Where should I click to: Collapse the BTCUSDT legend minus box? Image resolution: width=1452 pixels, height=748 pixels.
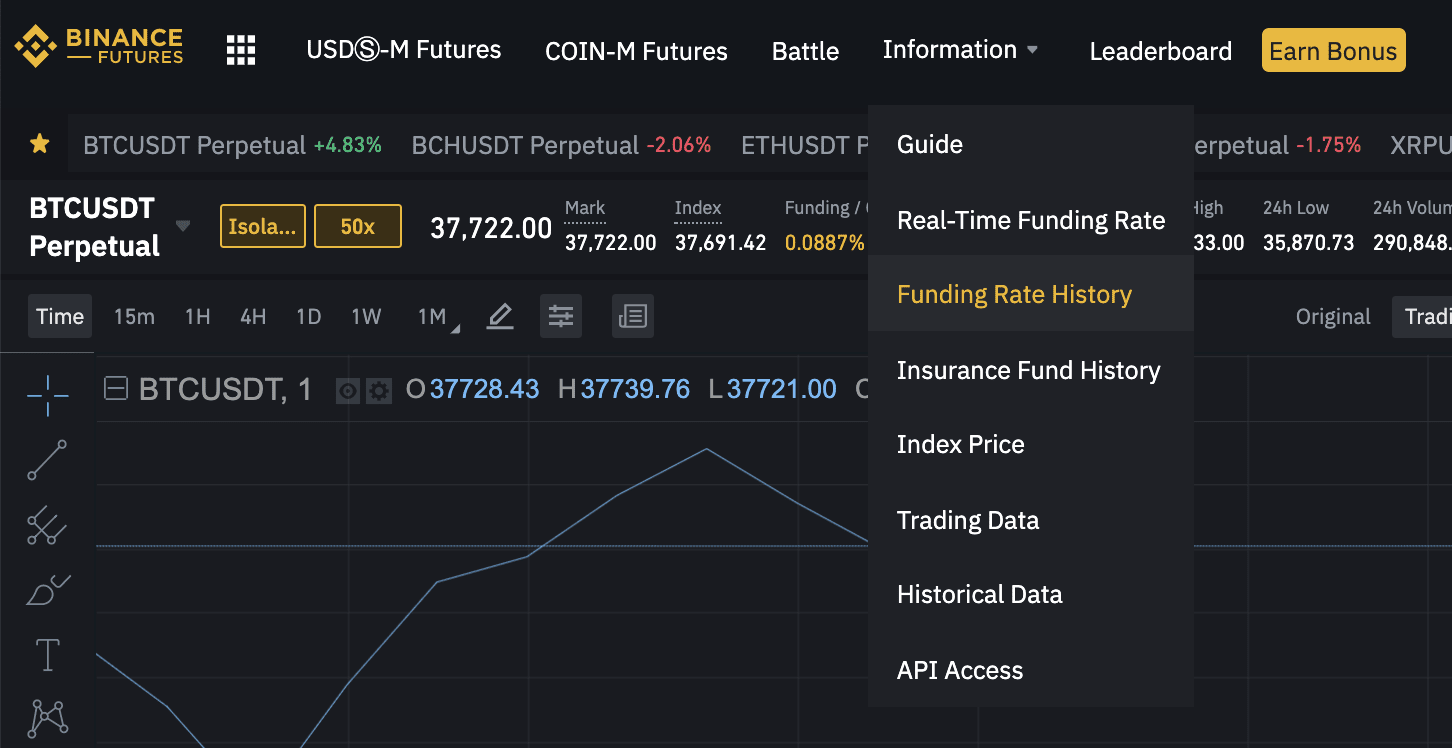point(116,389)
